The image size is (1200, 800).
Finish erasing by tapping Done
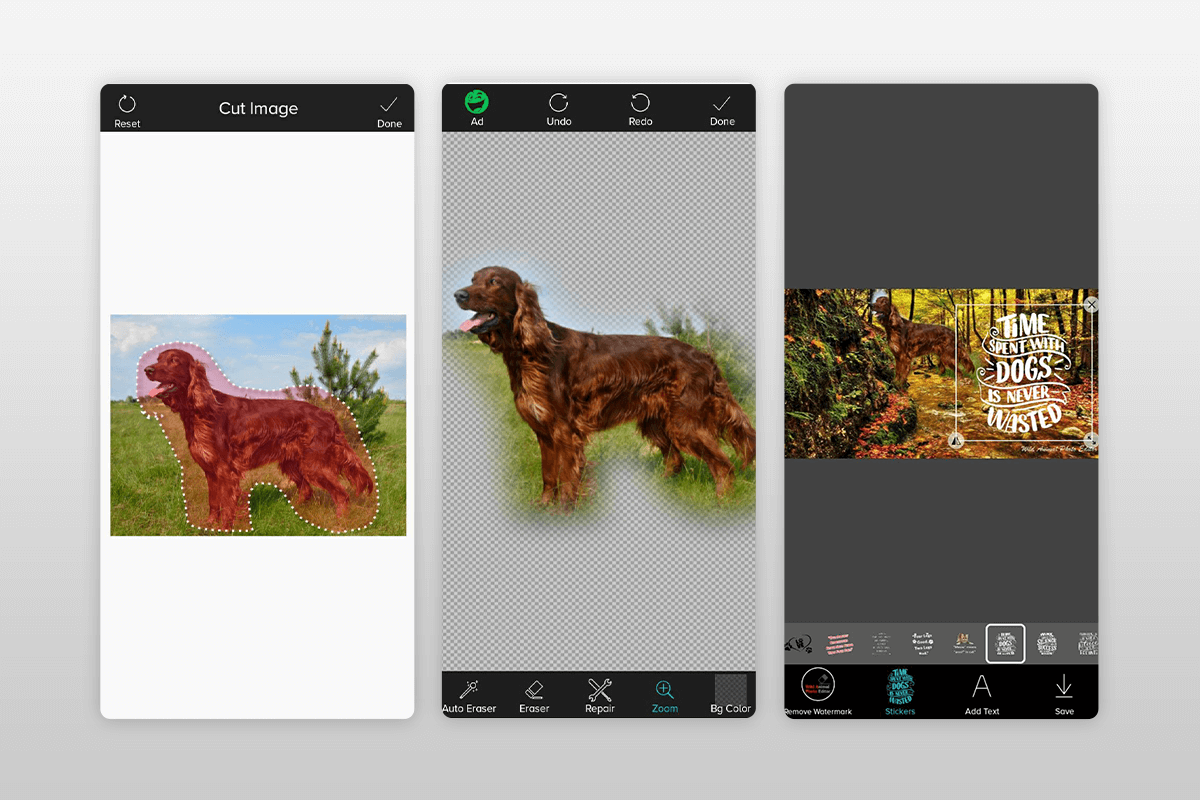click(721, 108)
